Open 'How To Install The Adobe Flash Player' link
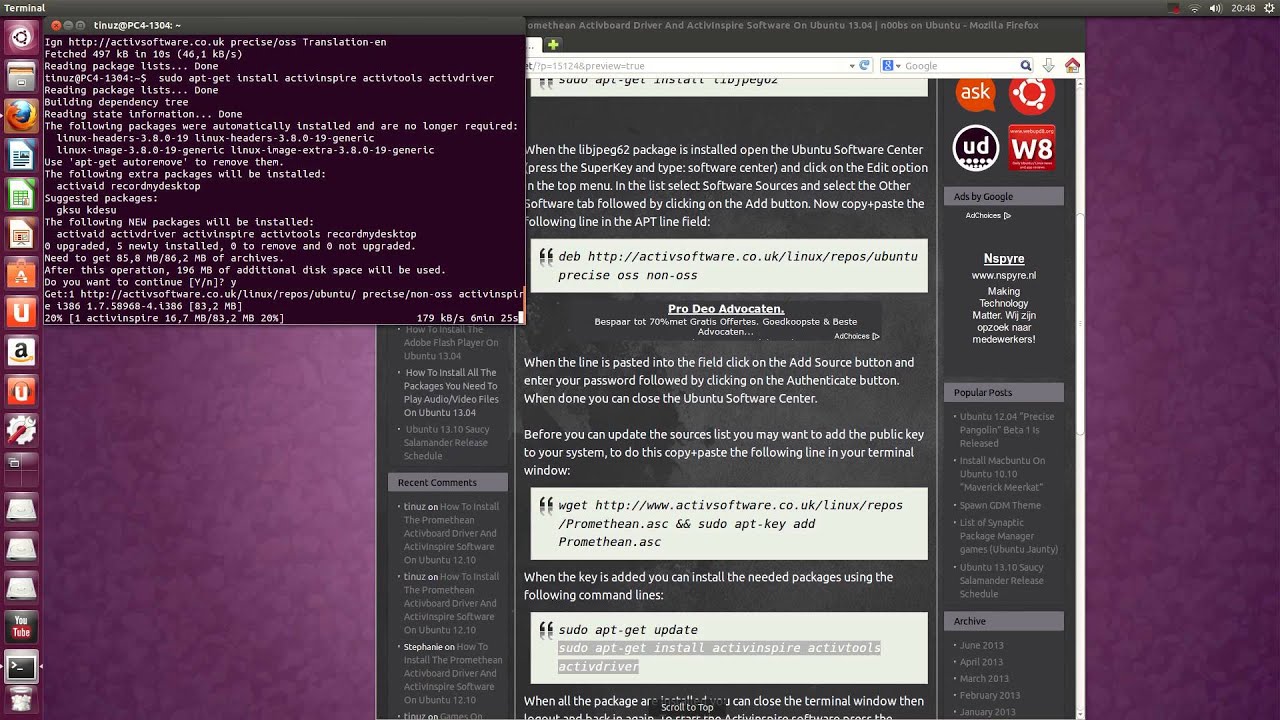Screen dimensions: 1280x720 tap(451, 342)
